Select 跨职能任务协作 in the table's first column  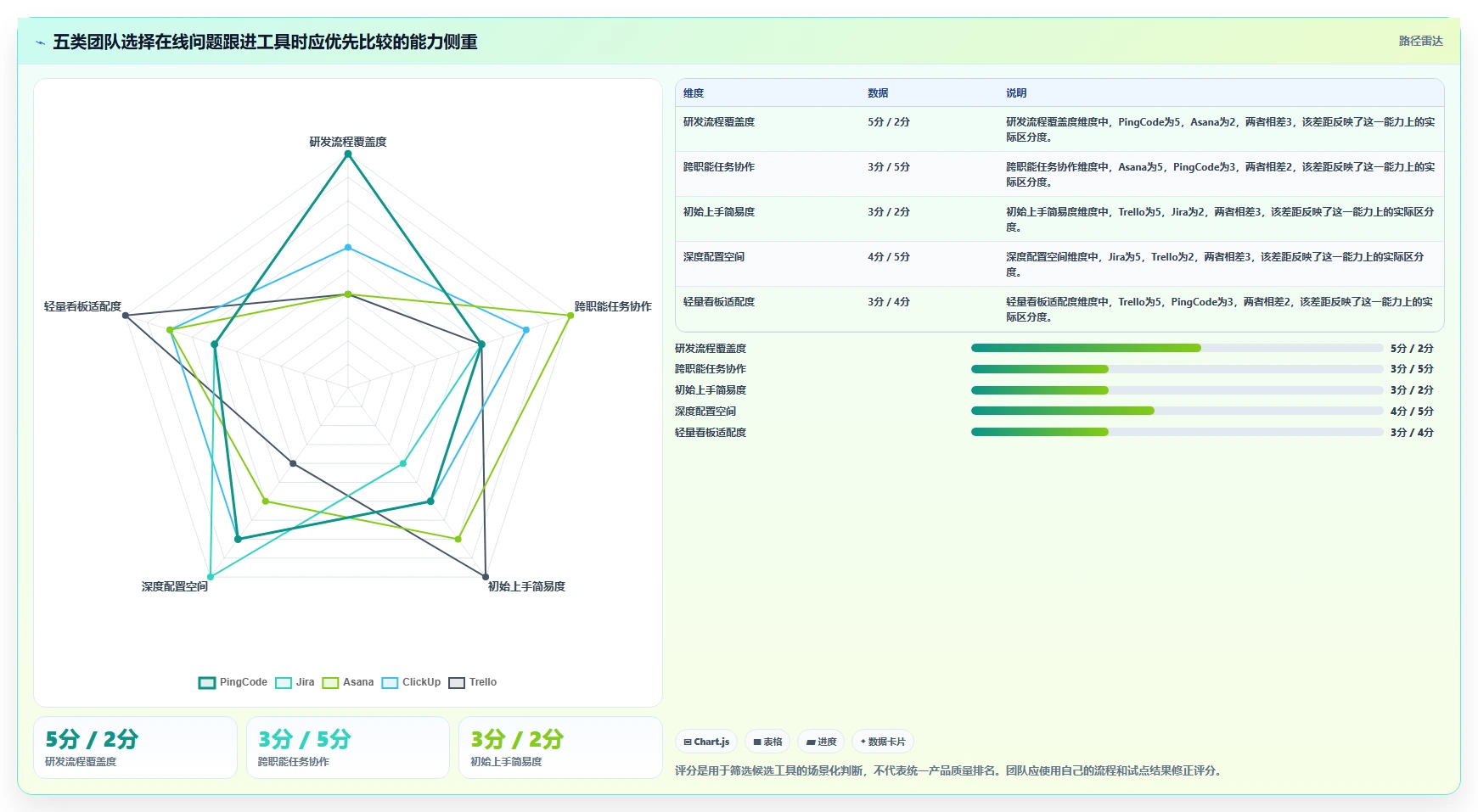coord(719,167)
